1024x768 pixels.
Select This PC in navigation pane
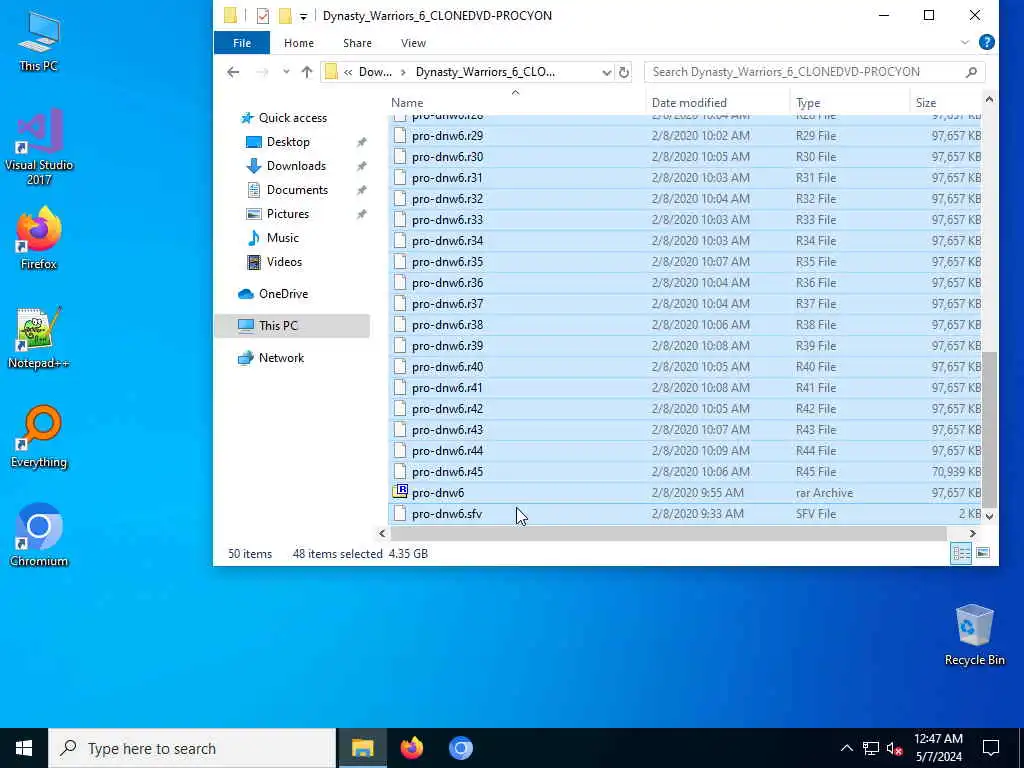(292, 325)
